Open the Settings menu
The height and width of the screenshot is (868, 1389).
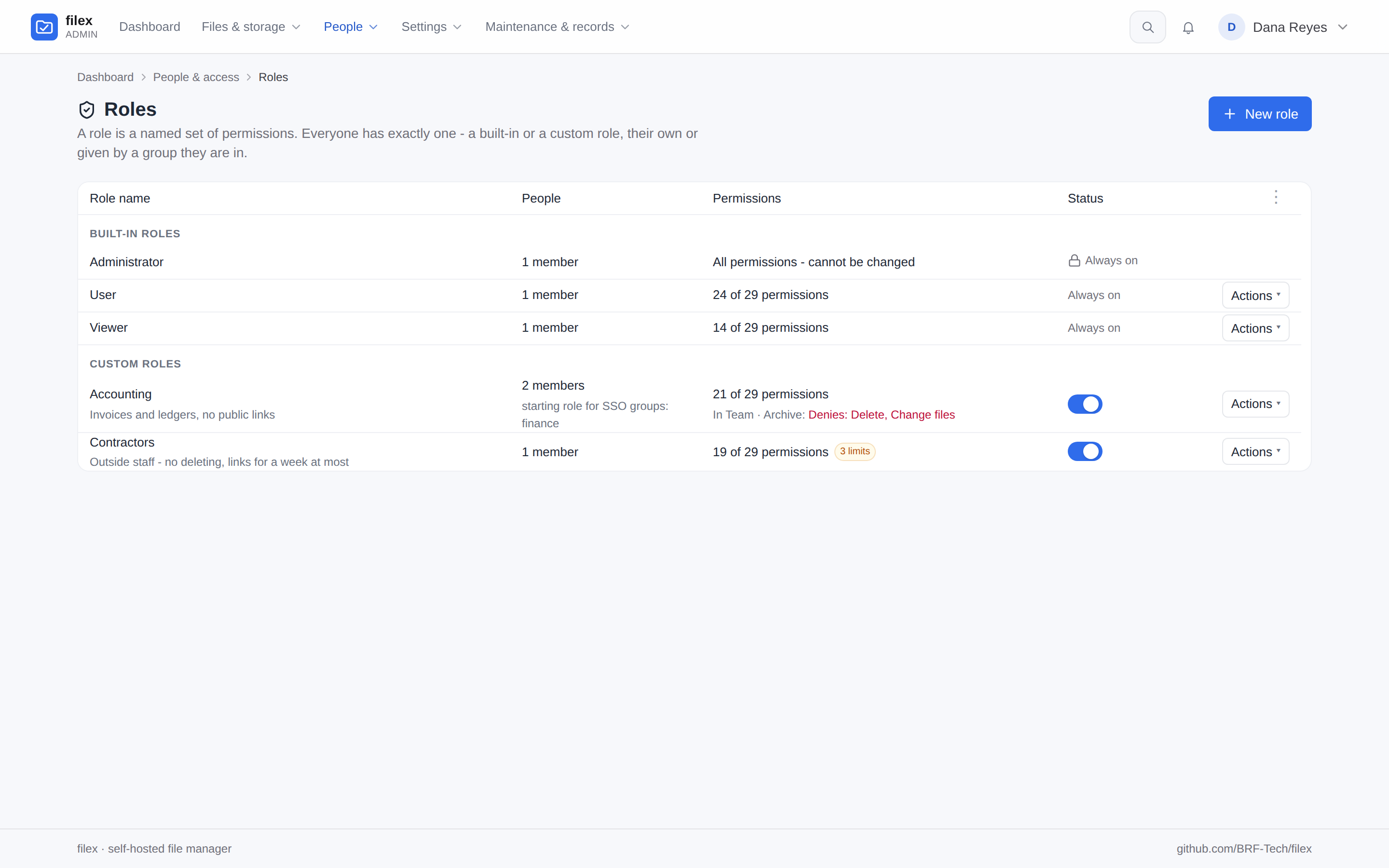click(431, 27)
